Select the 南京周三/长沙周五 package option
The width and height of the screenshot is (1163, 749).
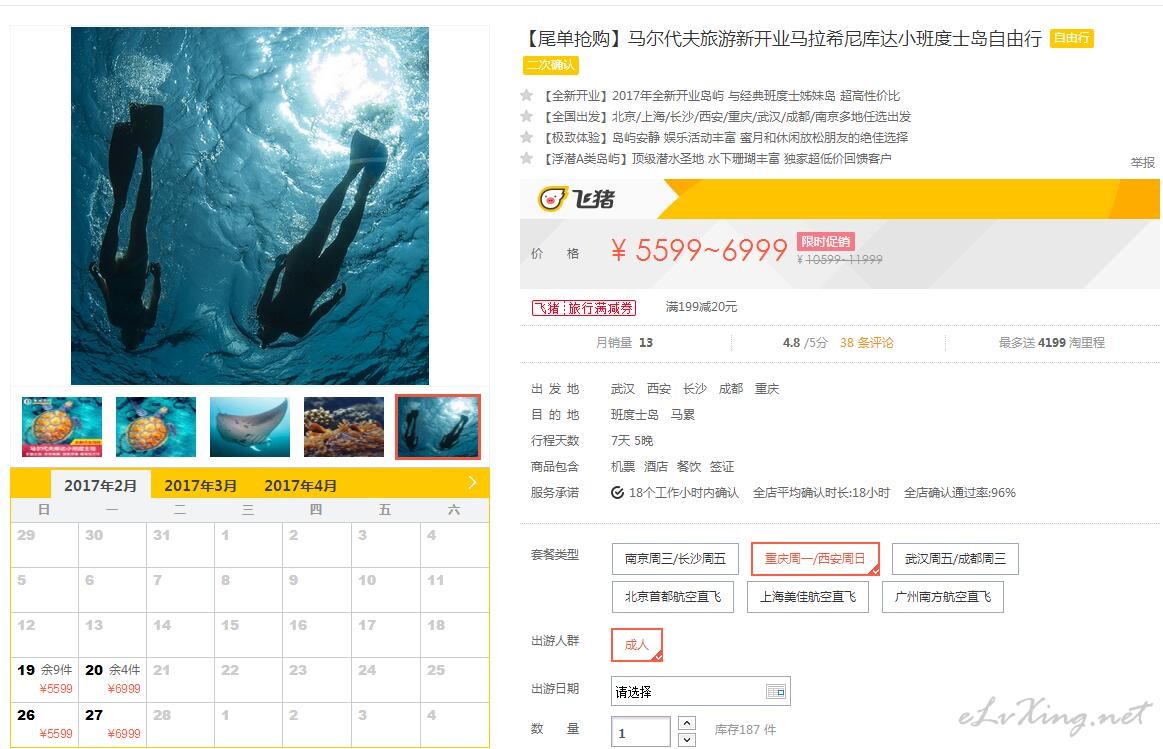675,558
